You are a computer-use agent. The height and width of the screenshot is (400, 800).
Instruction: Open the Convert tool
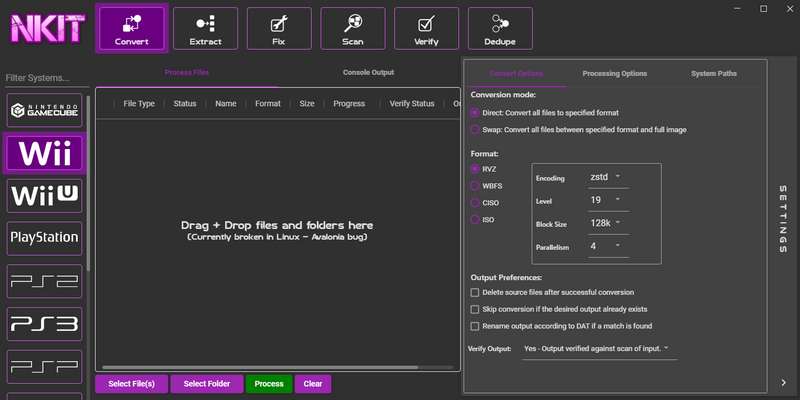[x=132, y=28]
